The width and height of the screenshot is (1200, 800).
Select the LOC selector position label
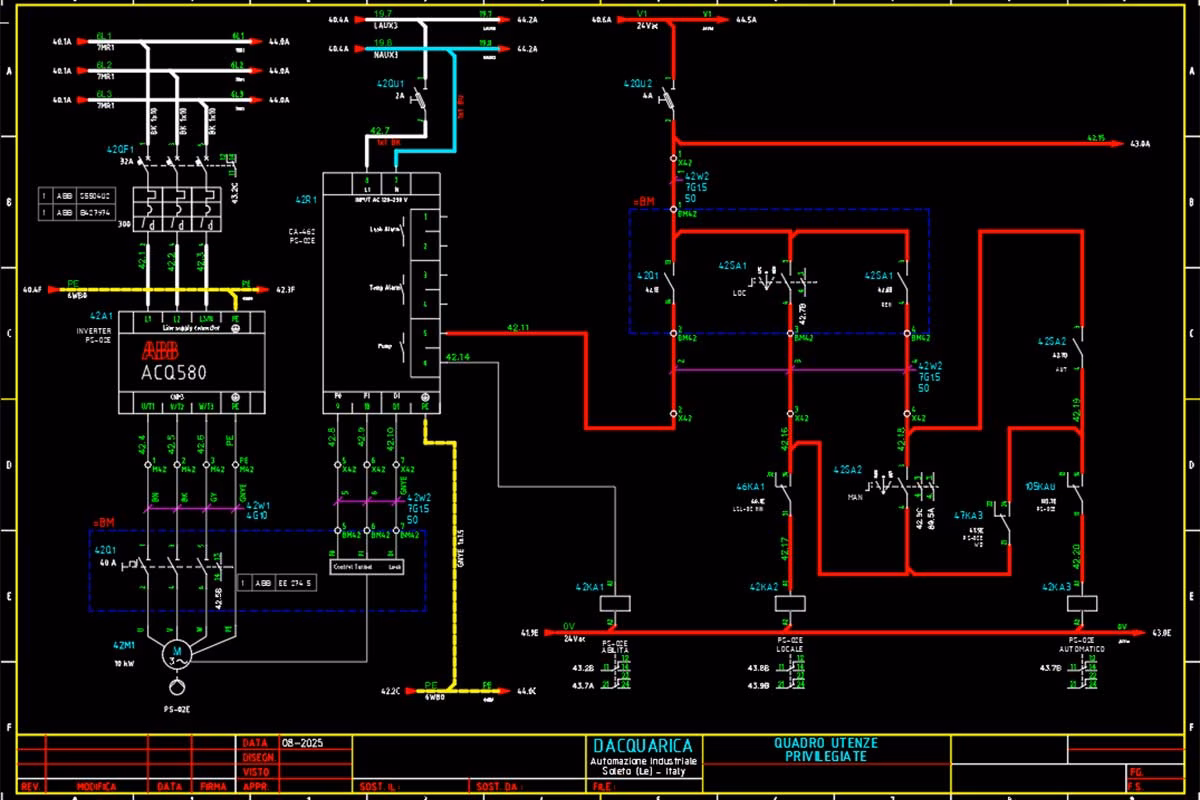(x=740, y=294)
